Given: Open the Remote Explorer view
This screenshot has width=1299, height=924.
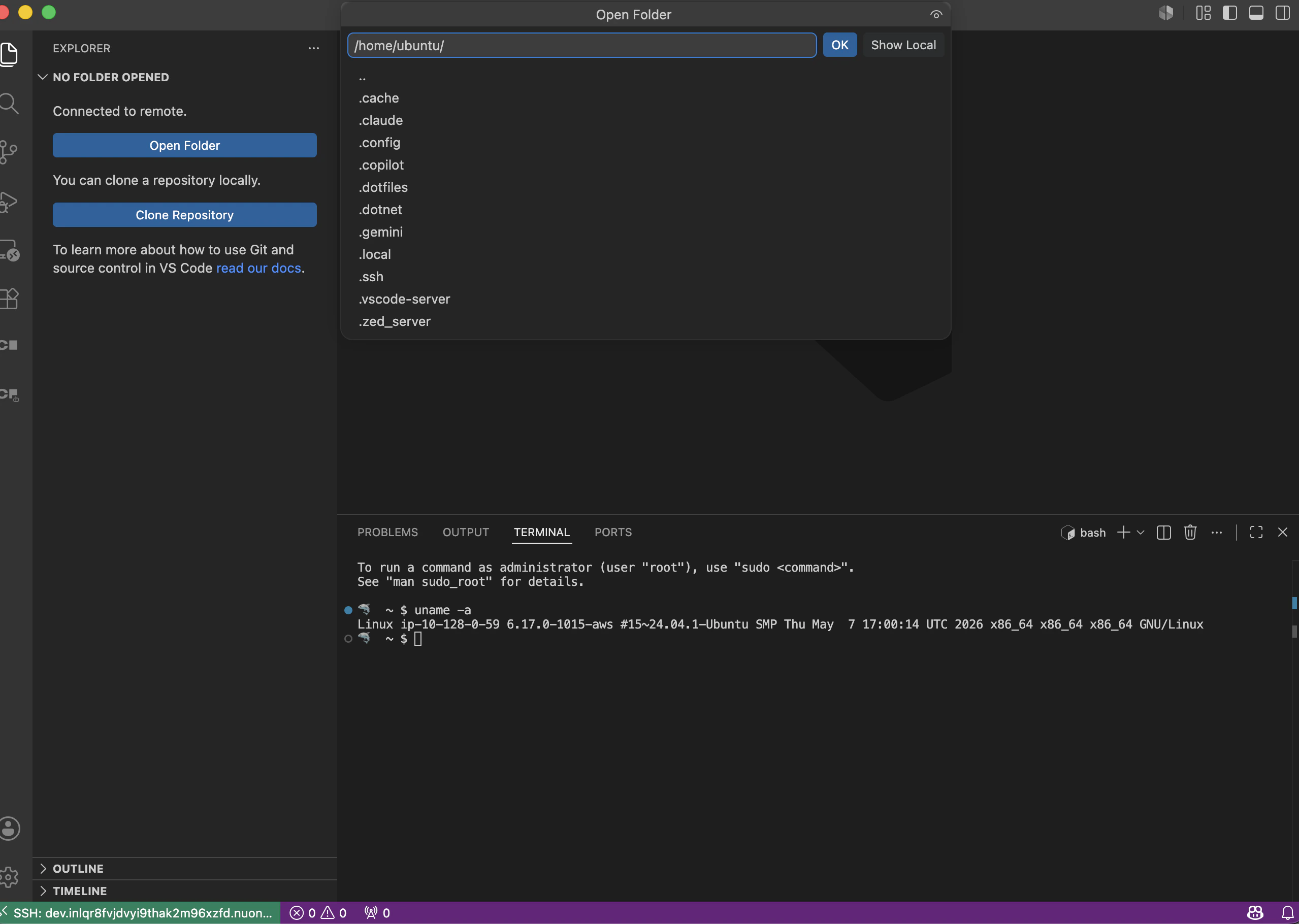Looking at the screenshot, I should pos(9,251).
